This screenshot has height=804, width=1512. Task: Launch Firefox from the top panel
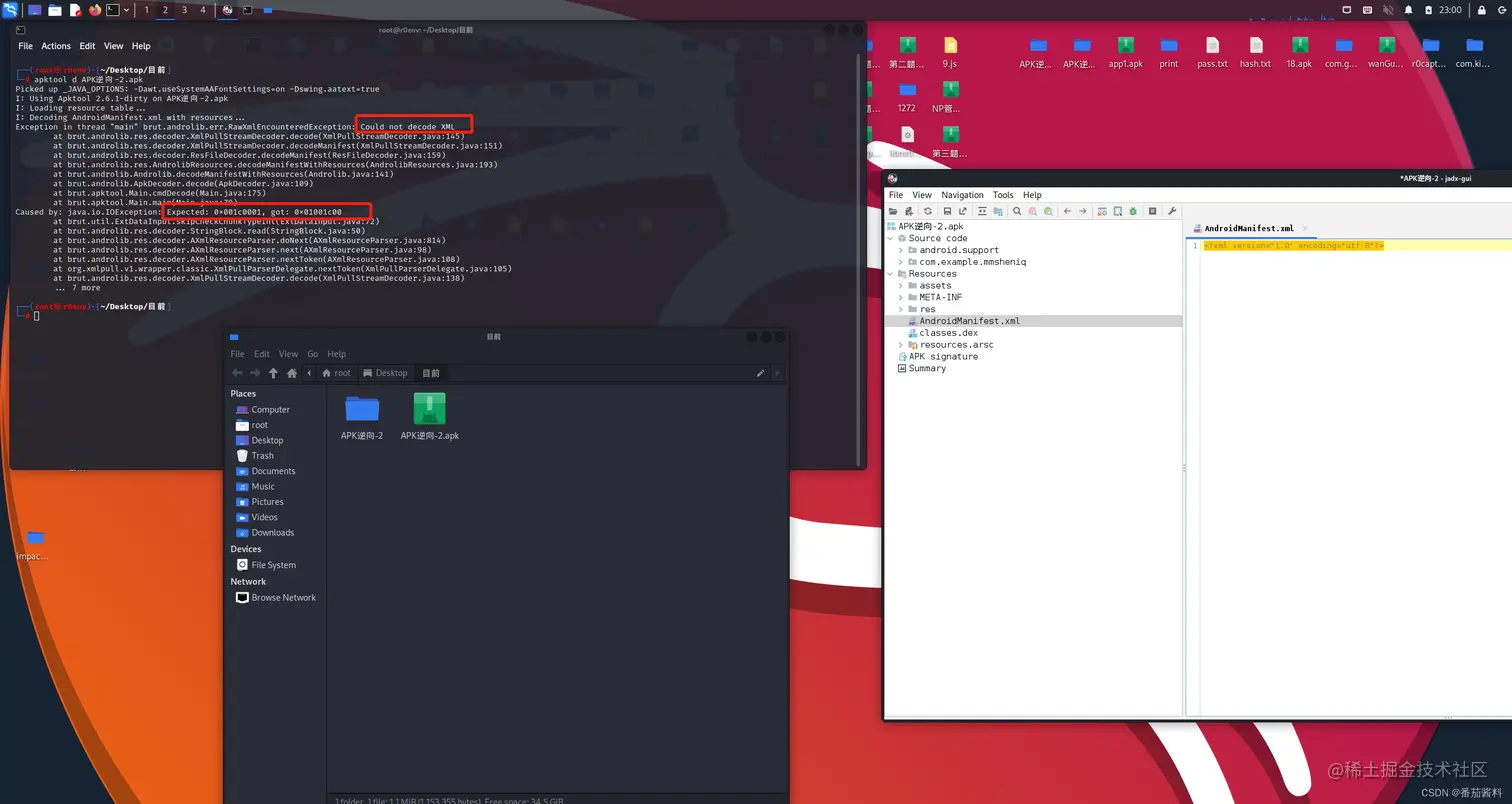click(95, 10)
